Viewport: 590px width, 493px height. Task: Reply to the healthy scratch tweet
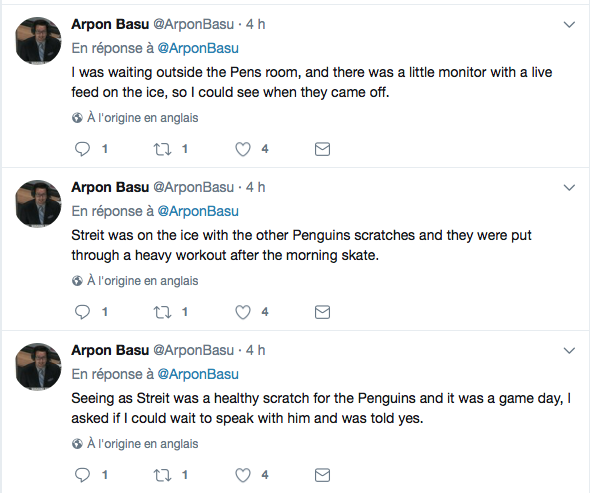coord(82,475)
